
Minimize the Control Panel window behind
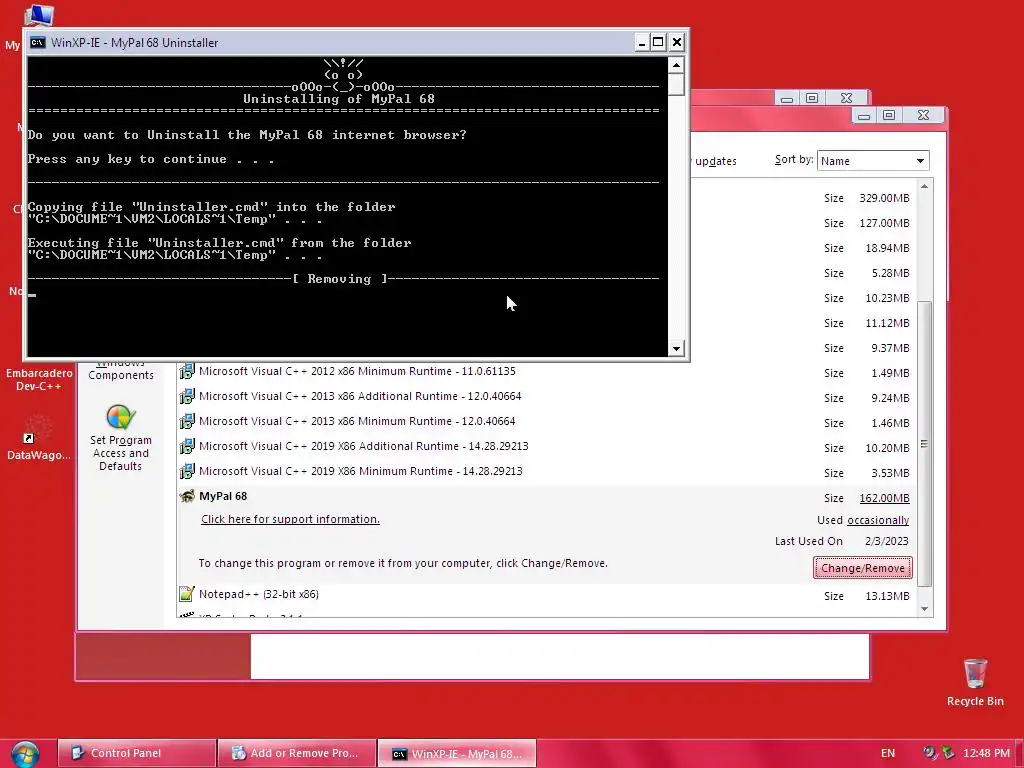(787, 98)
